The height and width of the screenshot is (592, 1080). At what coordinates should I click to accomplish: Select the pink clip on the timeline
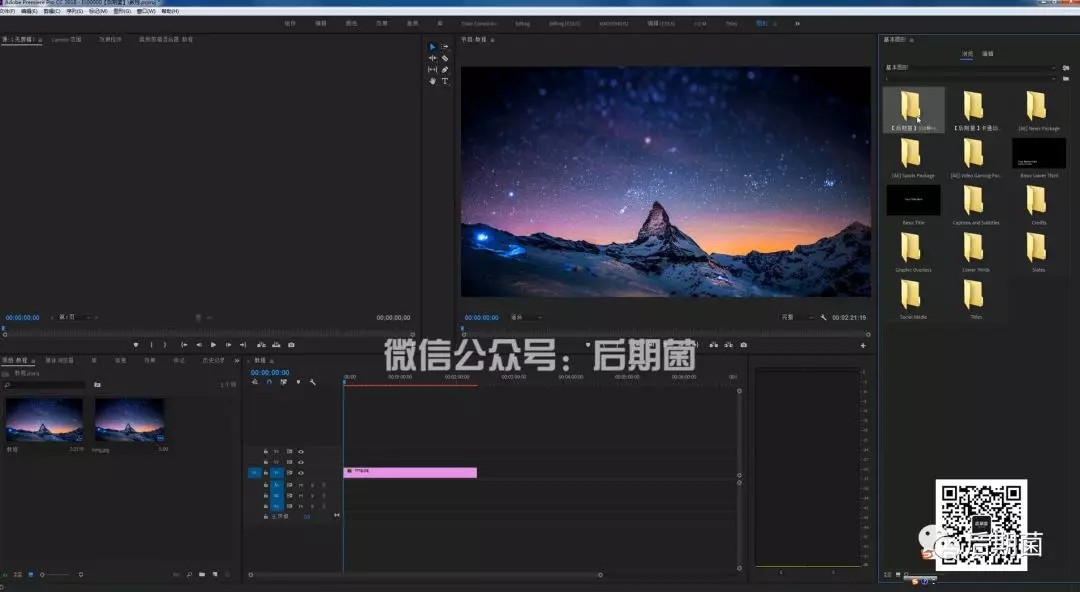pyautogui.click(x=410, y=472)
